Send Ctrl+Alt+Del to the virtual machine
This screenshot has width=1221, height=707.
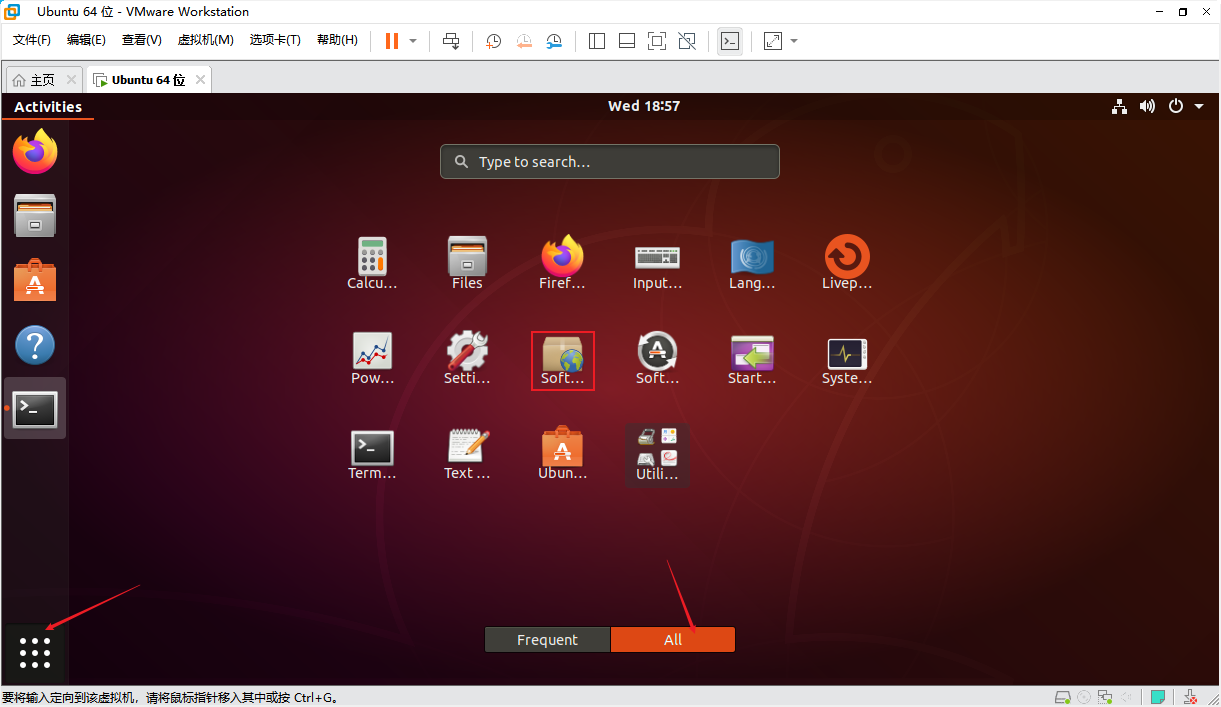[x=451, y=41]
